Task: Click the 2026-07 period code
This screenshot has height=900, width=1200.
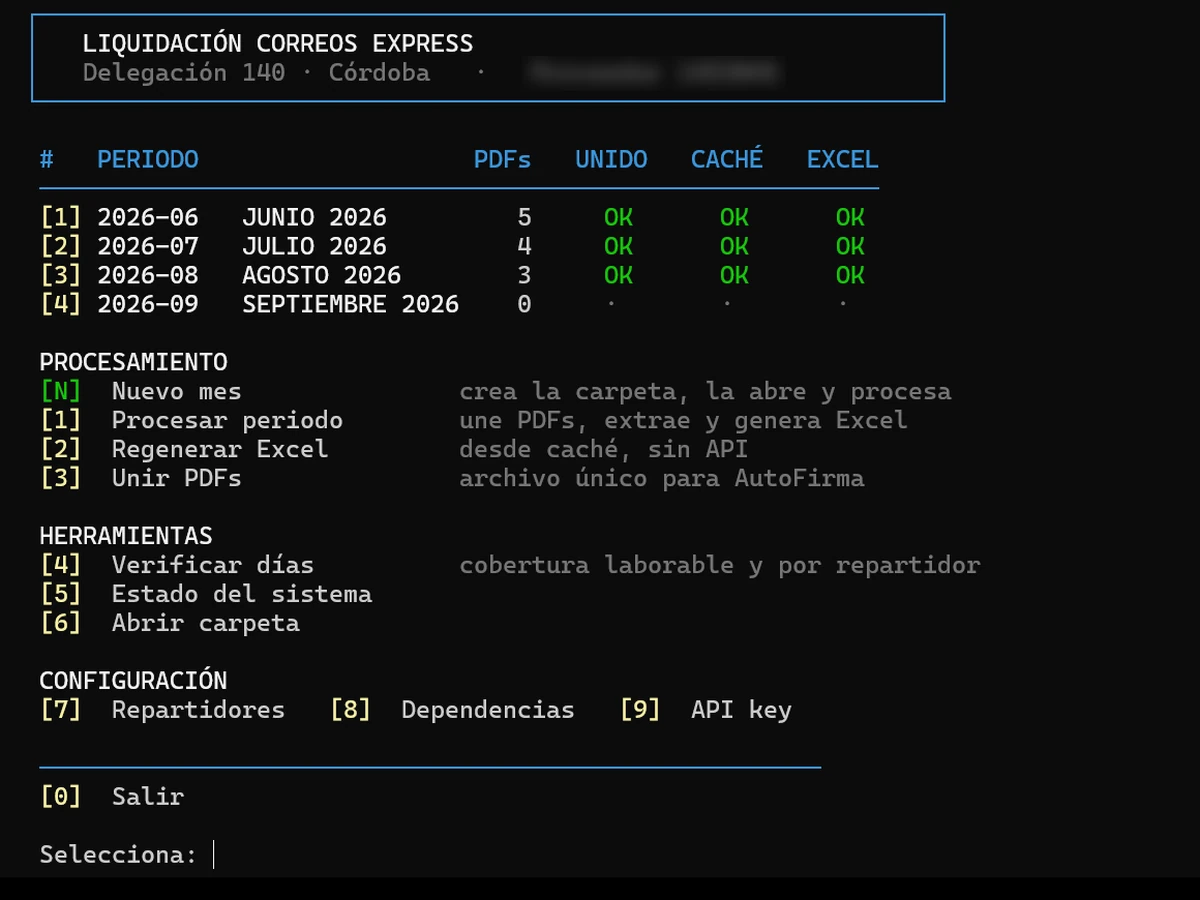Action: point(148,246)
